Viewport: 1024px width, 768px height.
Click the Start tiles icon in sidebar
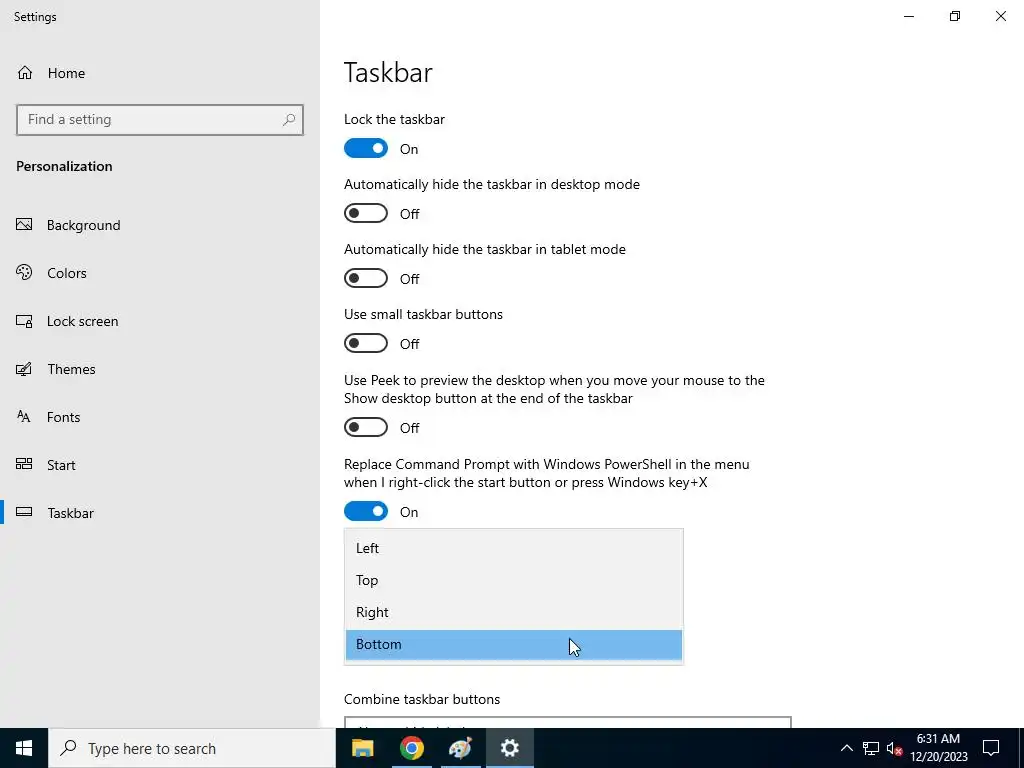coord(24,464)
